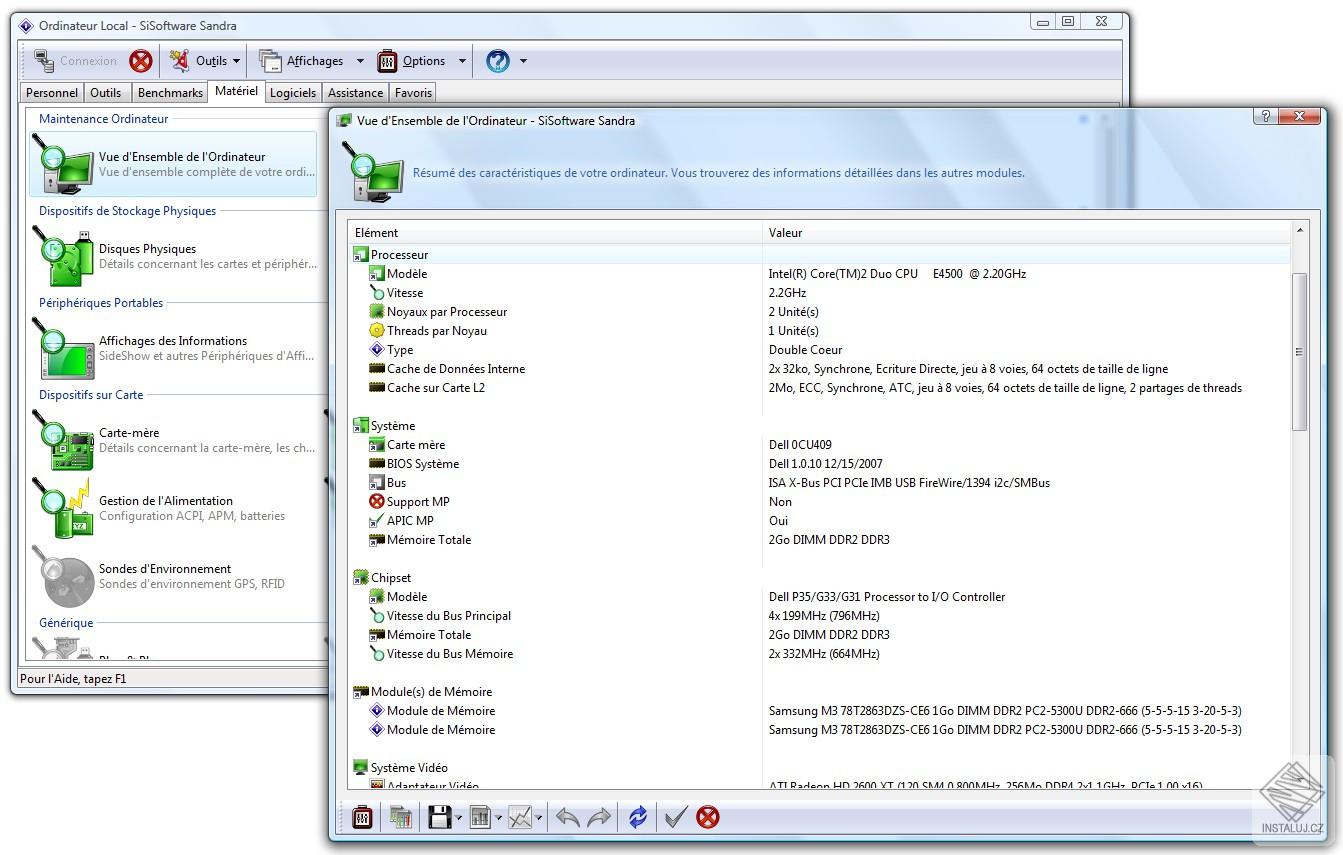
Task: Click the green checkmark accept icon
Action: [676, 816]
